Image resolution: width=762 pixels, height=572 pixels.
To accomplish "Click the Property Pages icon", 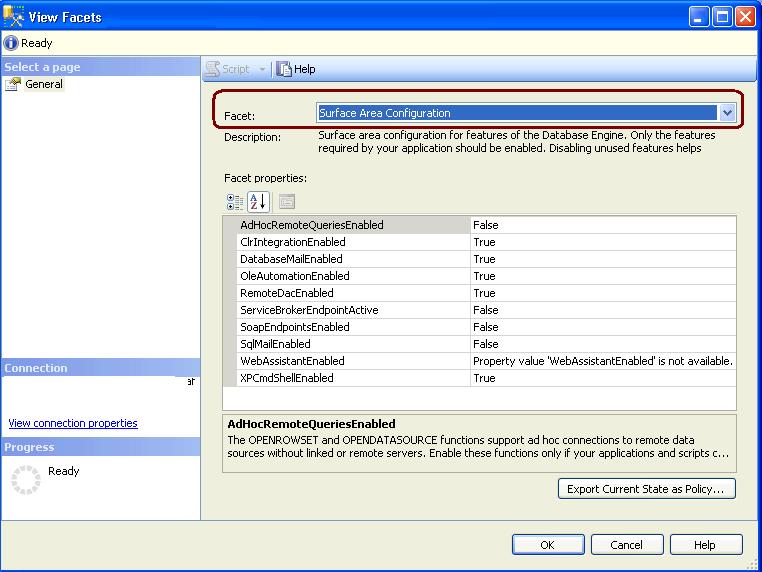I will point(286,201).
